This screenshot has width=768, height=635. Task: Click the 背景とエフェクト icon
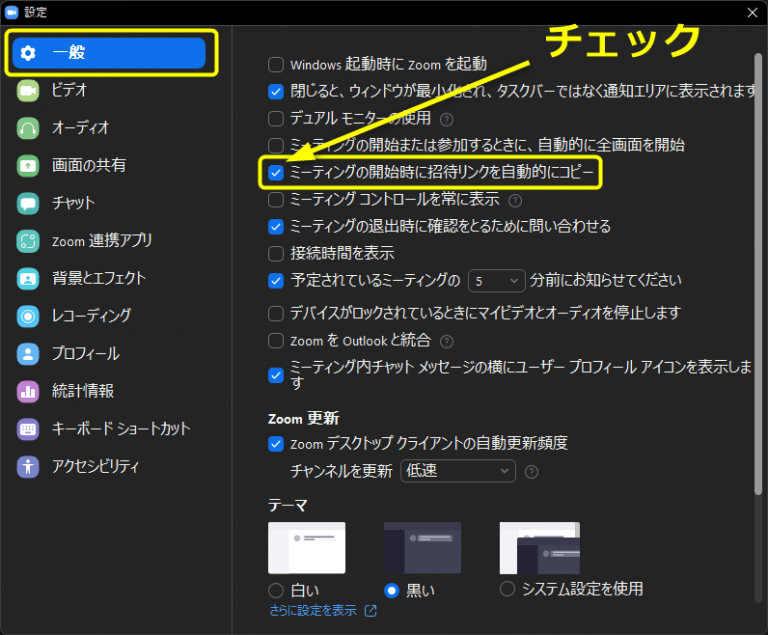click(x=28, y=278)
